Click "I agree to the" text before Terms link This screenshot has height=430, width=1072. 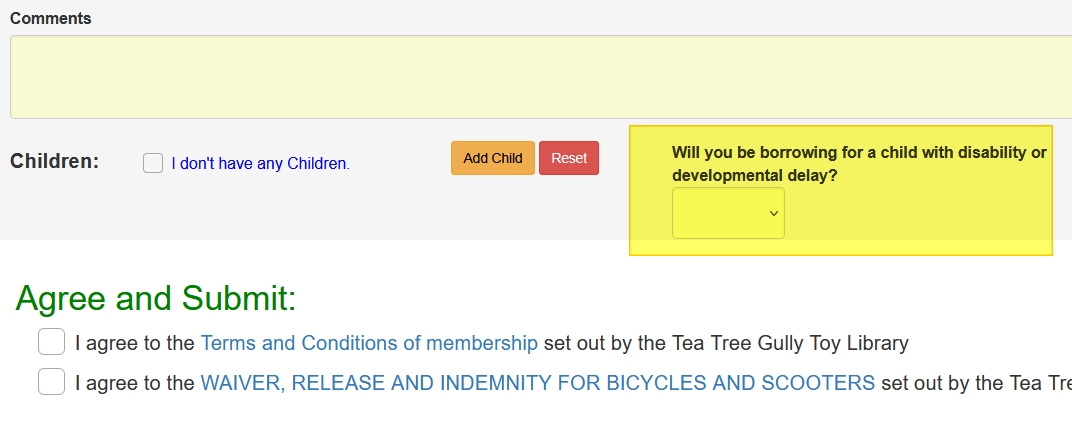135,343
